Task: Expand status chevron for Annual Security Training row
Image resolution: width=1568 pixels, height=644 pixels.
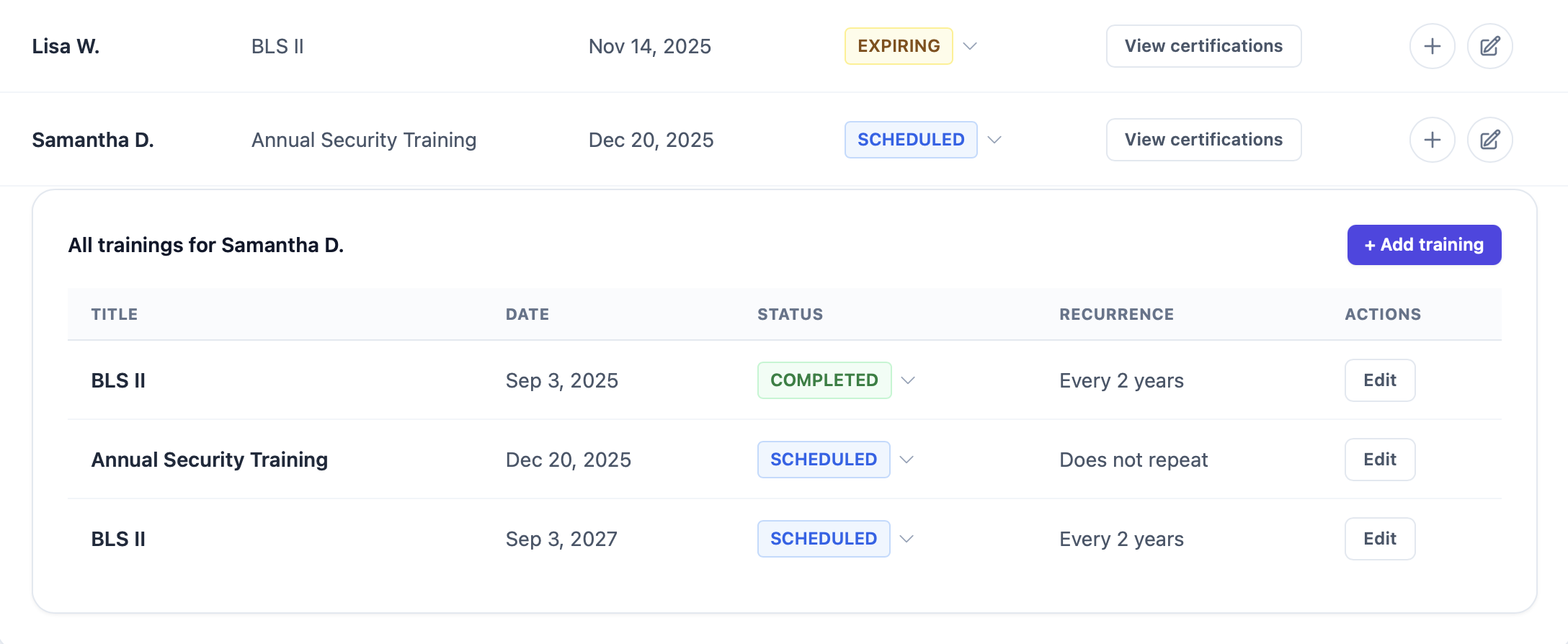Action: 906,460
